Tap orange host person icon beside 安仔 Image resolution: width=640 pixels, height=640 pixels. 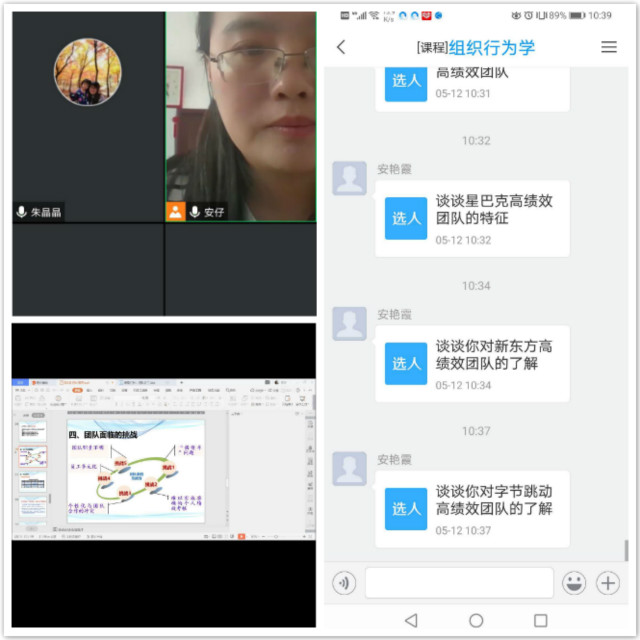(x=176, y=212)
